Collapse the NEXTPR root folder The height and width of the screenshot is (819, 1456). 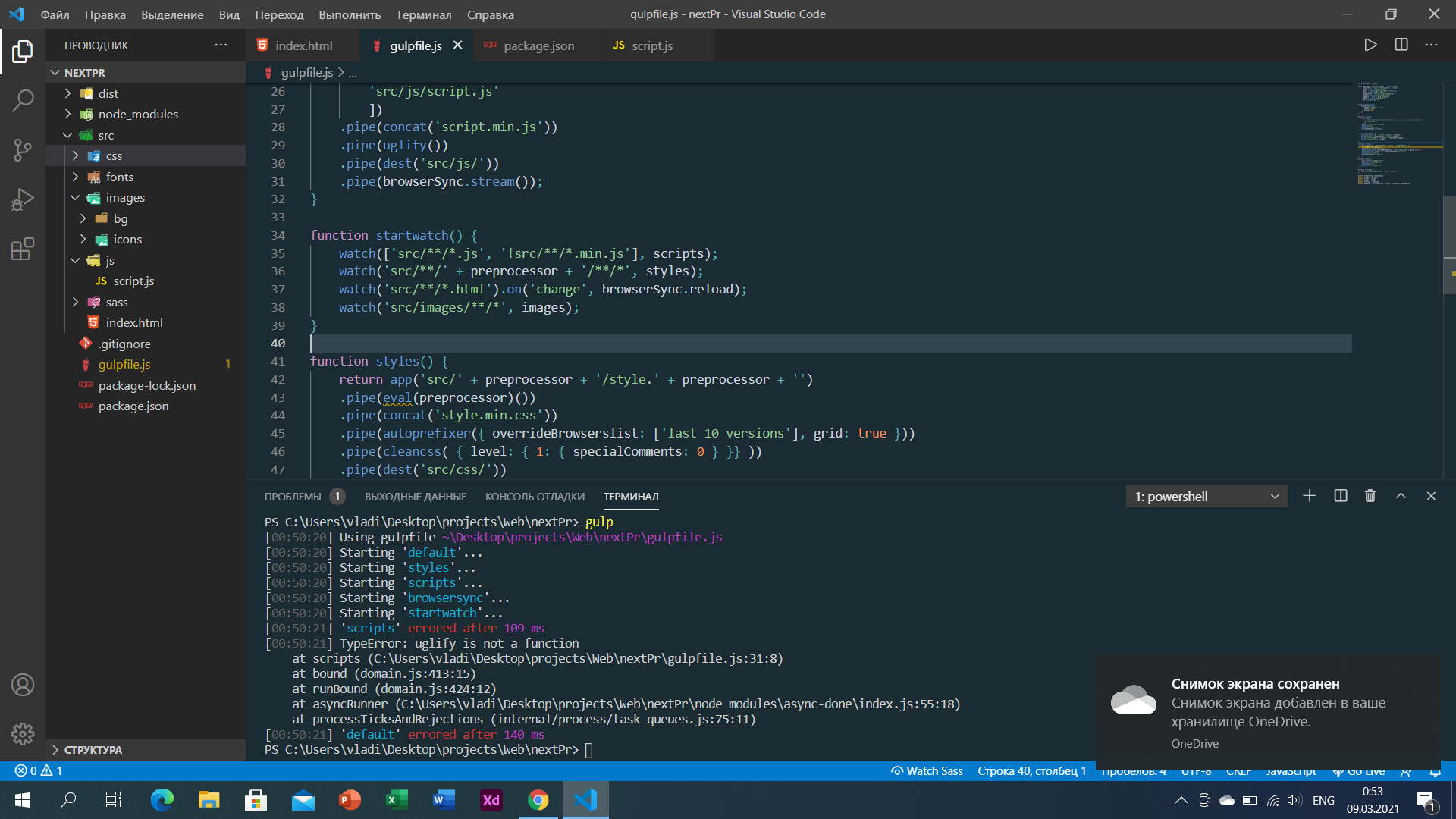(x=146, y=73)
